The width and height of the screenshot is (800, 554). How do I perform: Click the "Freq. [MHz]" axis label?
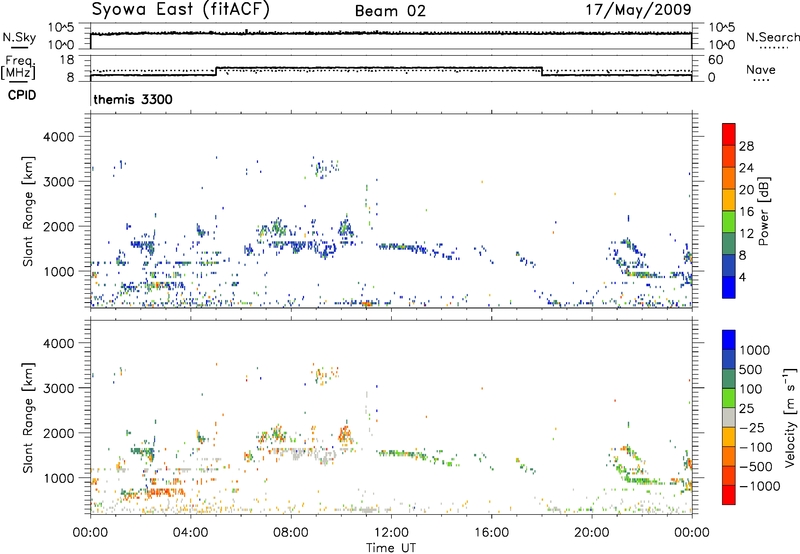tap(18, 67)
